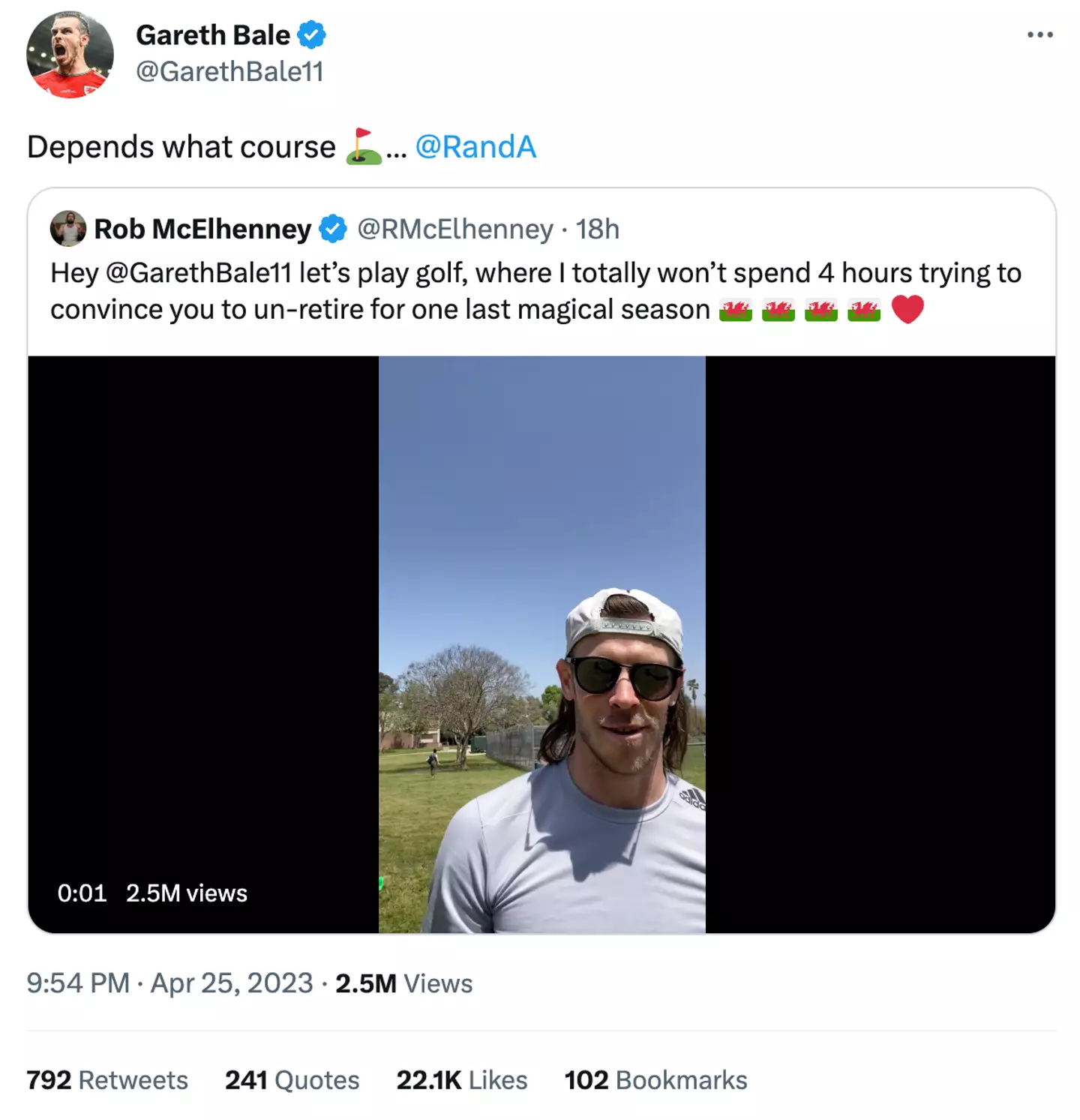Screen dimensions: 1080x1120
Task: Open the @RandA mention link
Action: tap(475, 147)
